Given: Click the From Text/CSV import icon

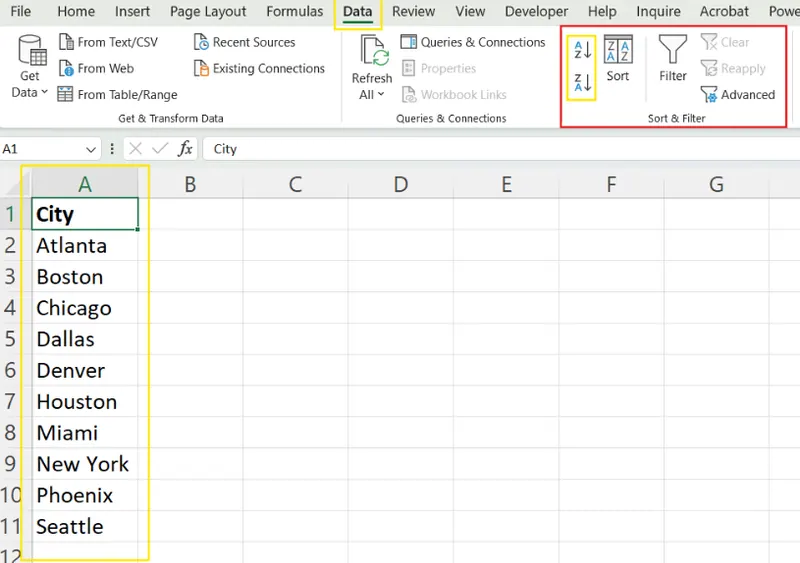Looking at the screenshot, I should (x=108, y=42).
